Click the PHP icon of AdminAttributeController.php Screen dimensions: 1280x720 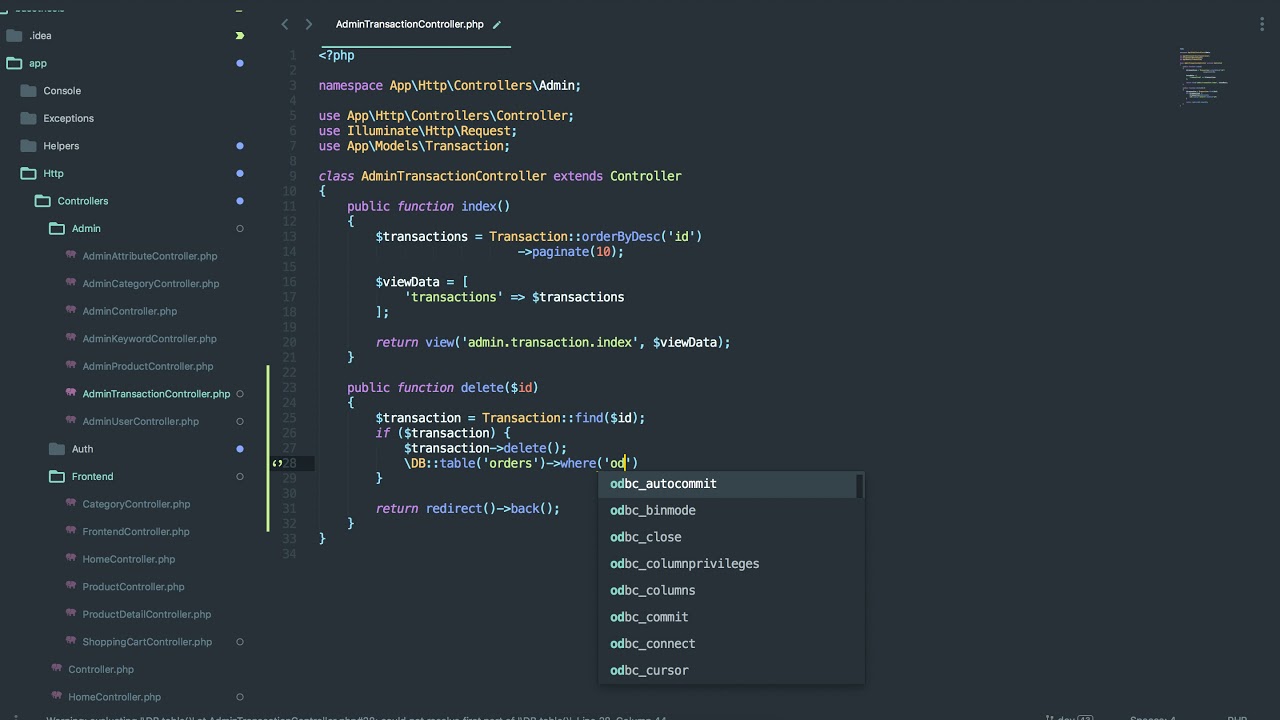tap(71, 255)
